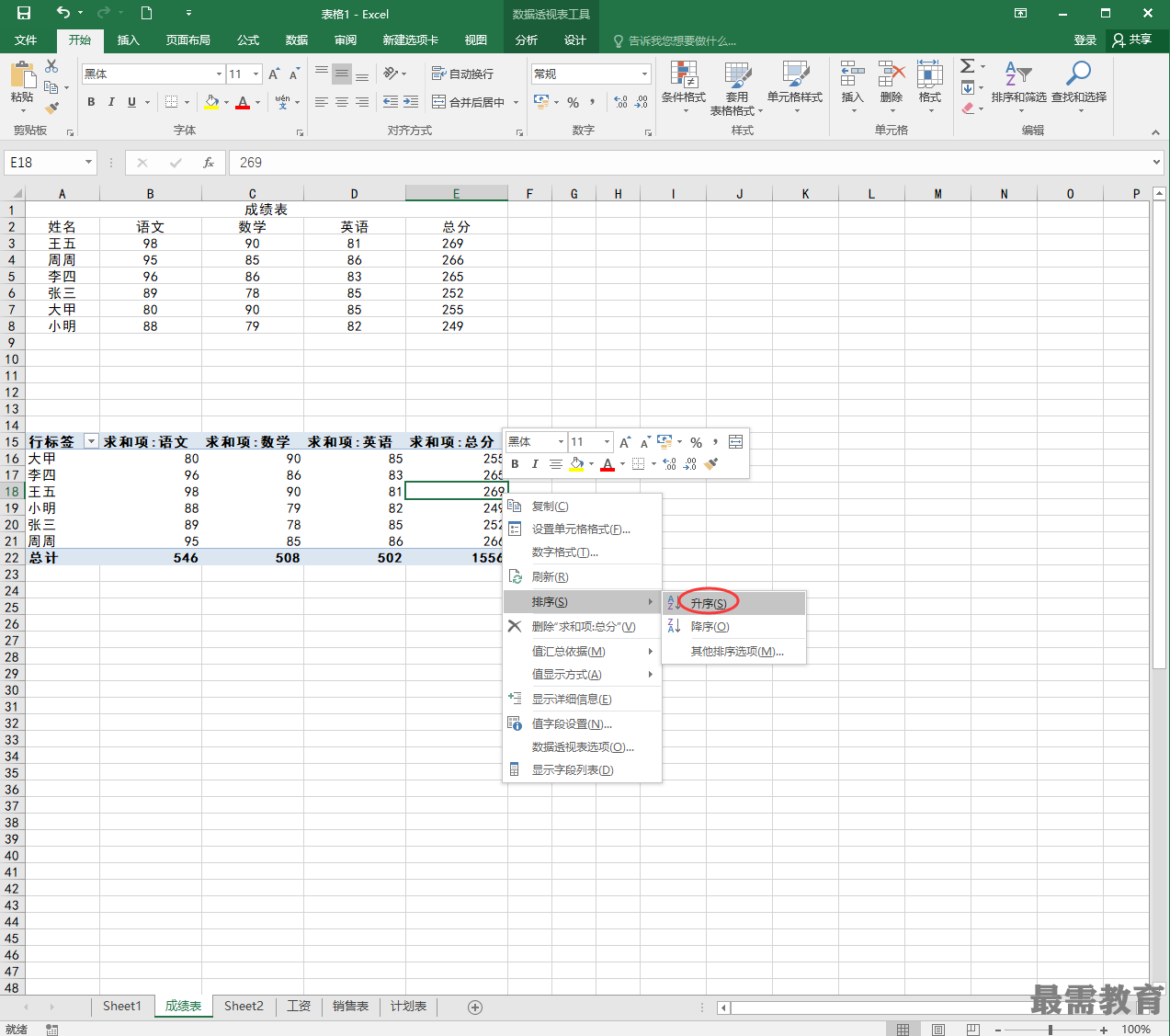Click the Conditional Formatting icon

tap(684, 75)
